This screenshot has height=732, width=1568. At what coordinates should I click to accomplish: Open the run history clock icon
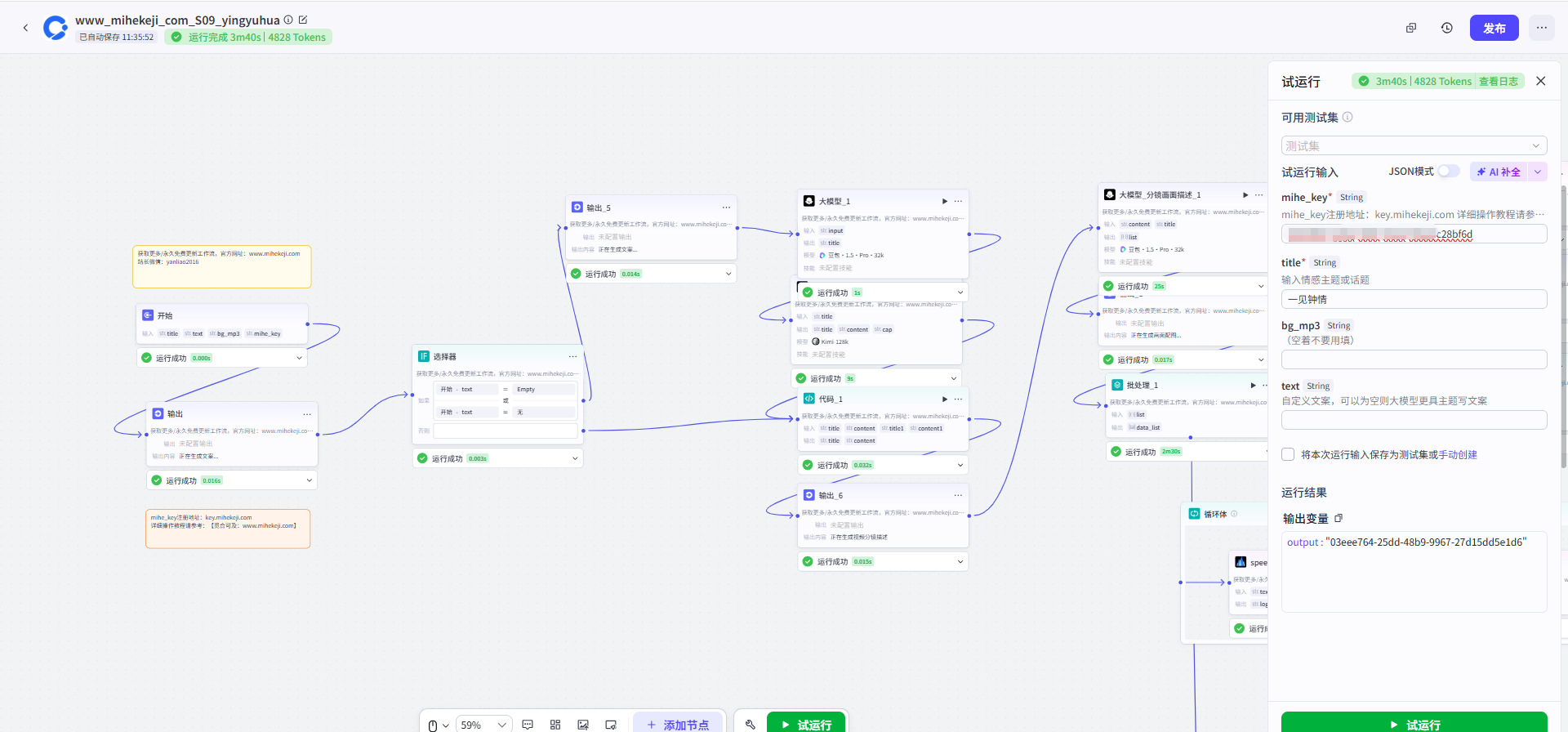point(1446,28)
